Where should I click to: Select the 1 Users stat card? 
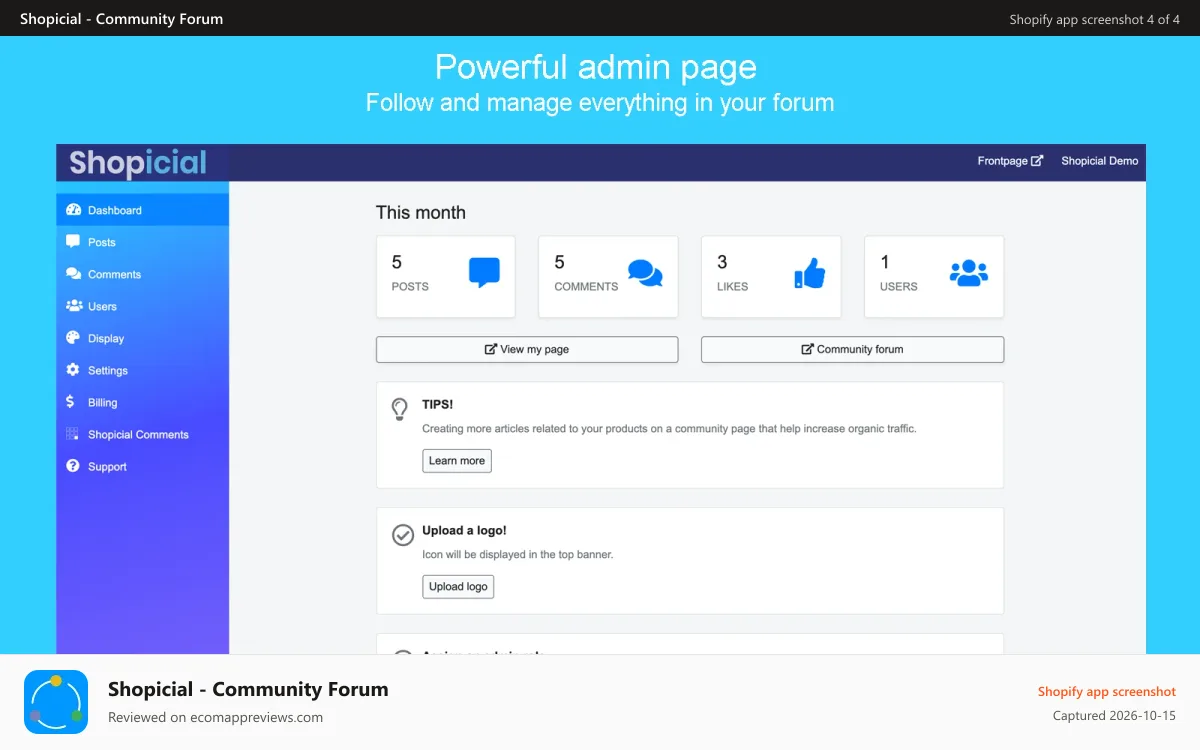click(x=934, y=277)
